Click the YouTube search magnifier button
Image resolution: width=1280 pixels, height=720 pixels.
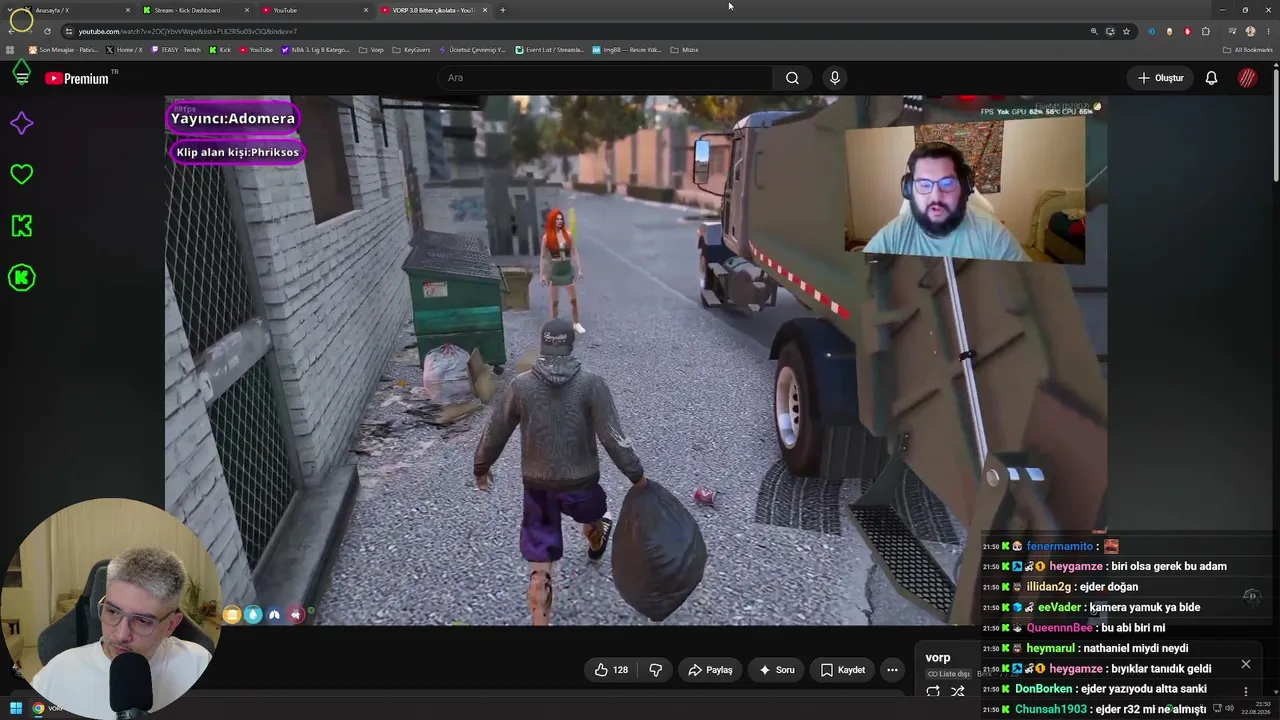coord(792,78)
